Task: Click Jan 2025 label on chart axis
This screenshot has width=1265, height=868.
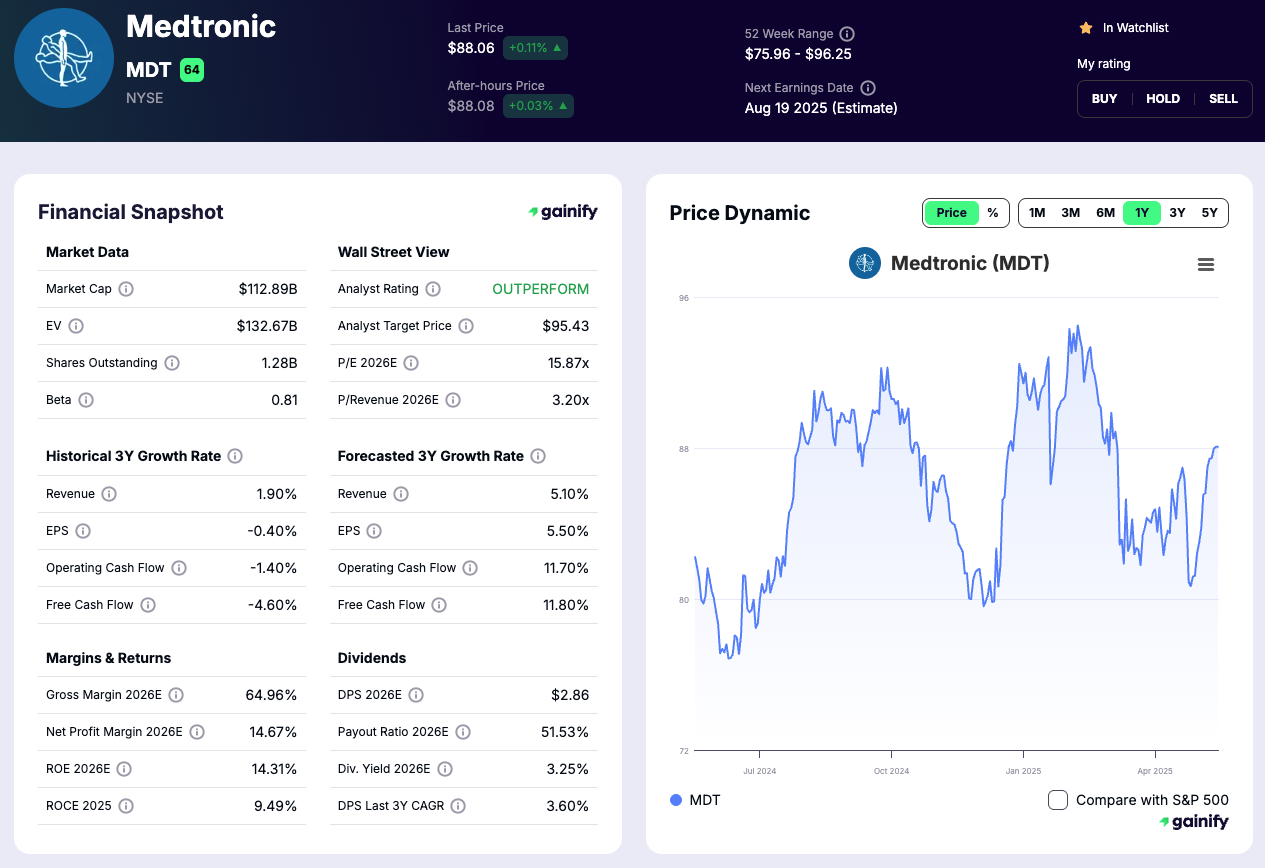Action: (x=1023, y=771)
